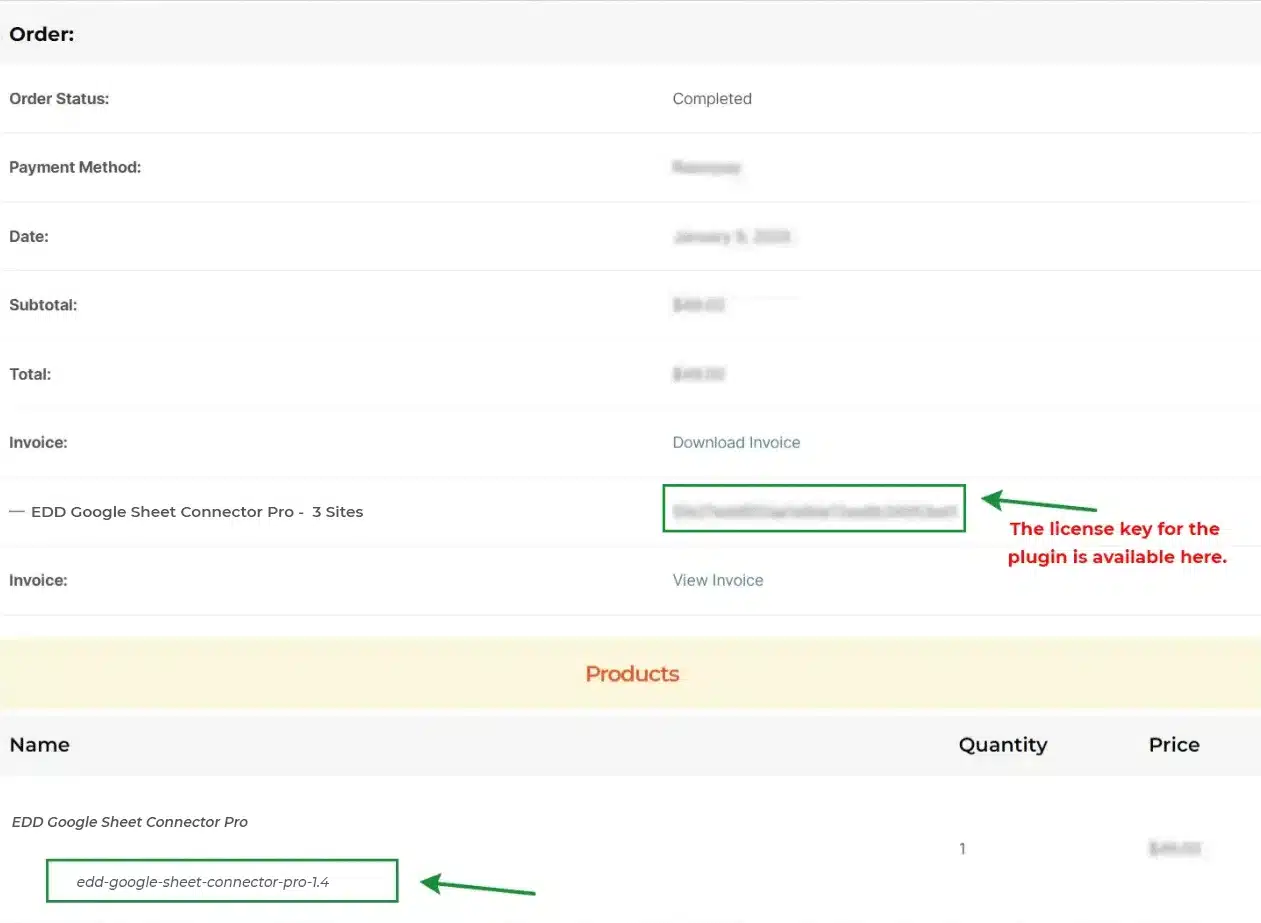Viewport: 1261px width, 923px height.
Task: Click the green arrow pointing at license key
Action: pos(1038,502)
